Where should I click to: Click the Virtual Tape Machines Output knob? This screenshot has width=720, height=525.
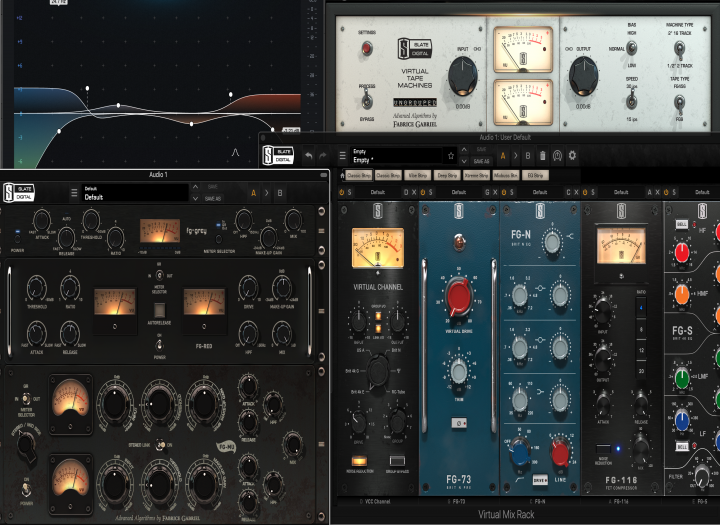(584, 76)
